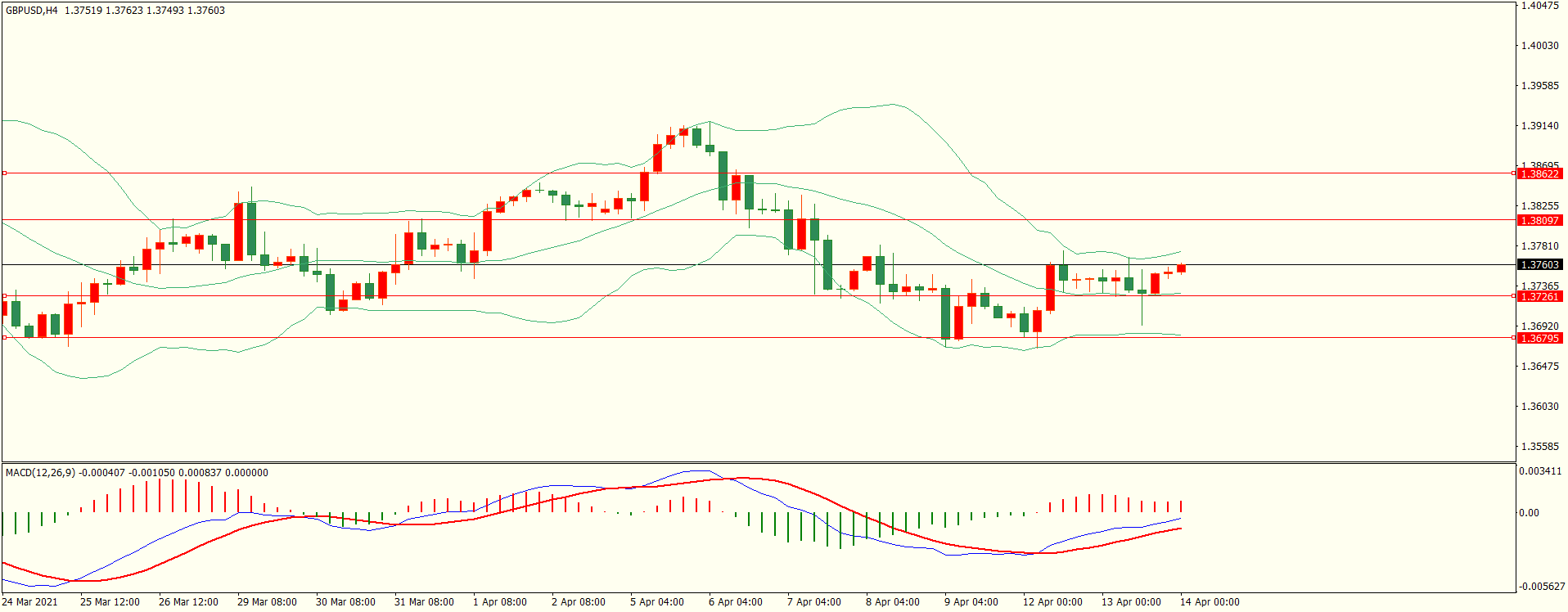
Task: Select the red 1.38097 price level tag
Action: click(1539, 221)
